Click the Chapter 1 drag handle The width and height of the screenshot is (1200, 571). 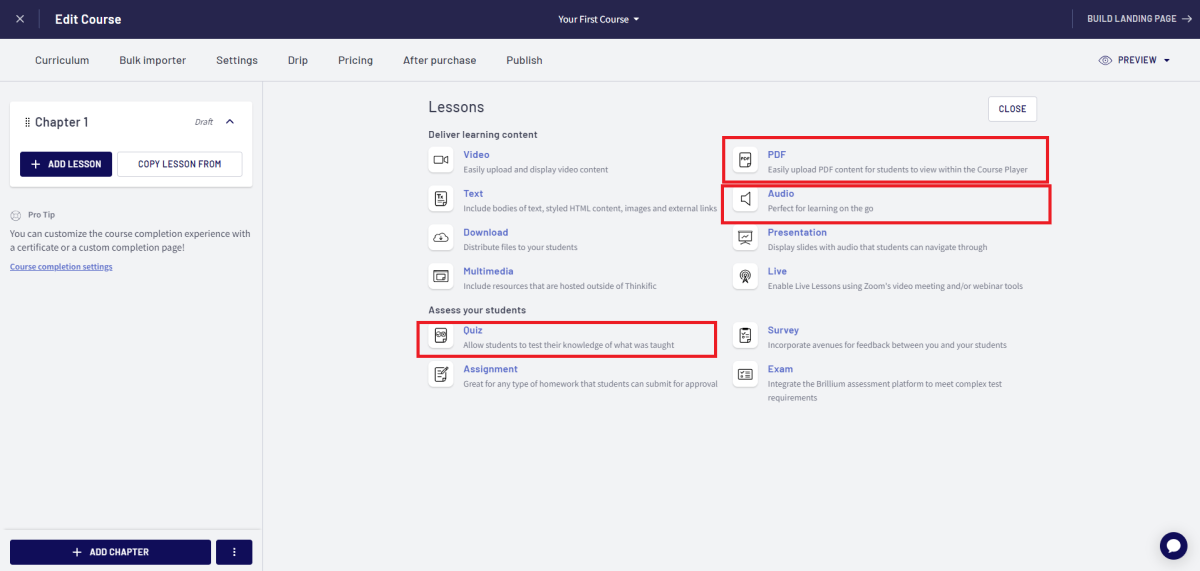click(x=27, y=122)
